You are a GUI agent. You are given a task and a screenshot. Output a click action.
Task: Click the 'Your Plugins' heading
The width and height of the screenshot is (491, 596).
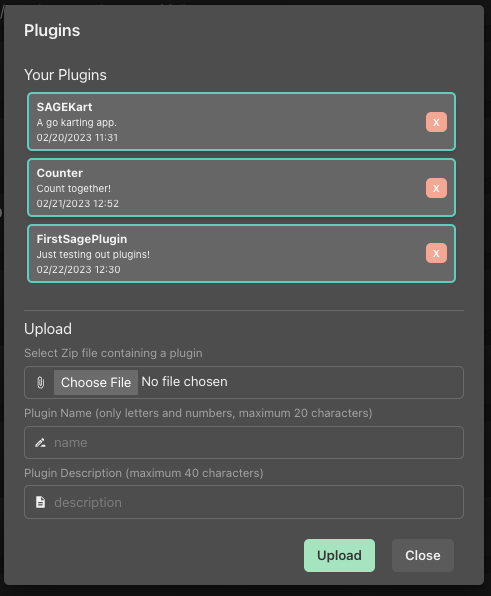click(x=65, y=75)
